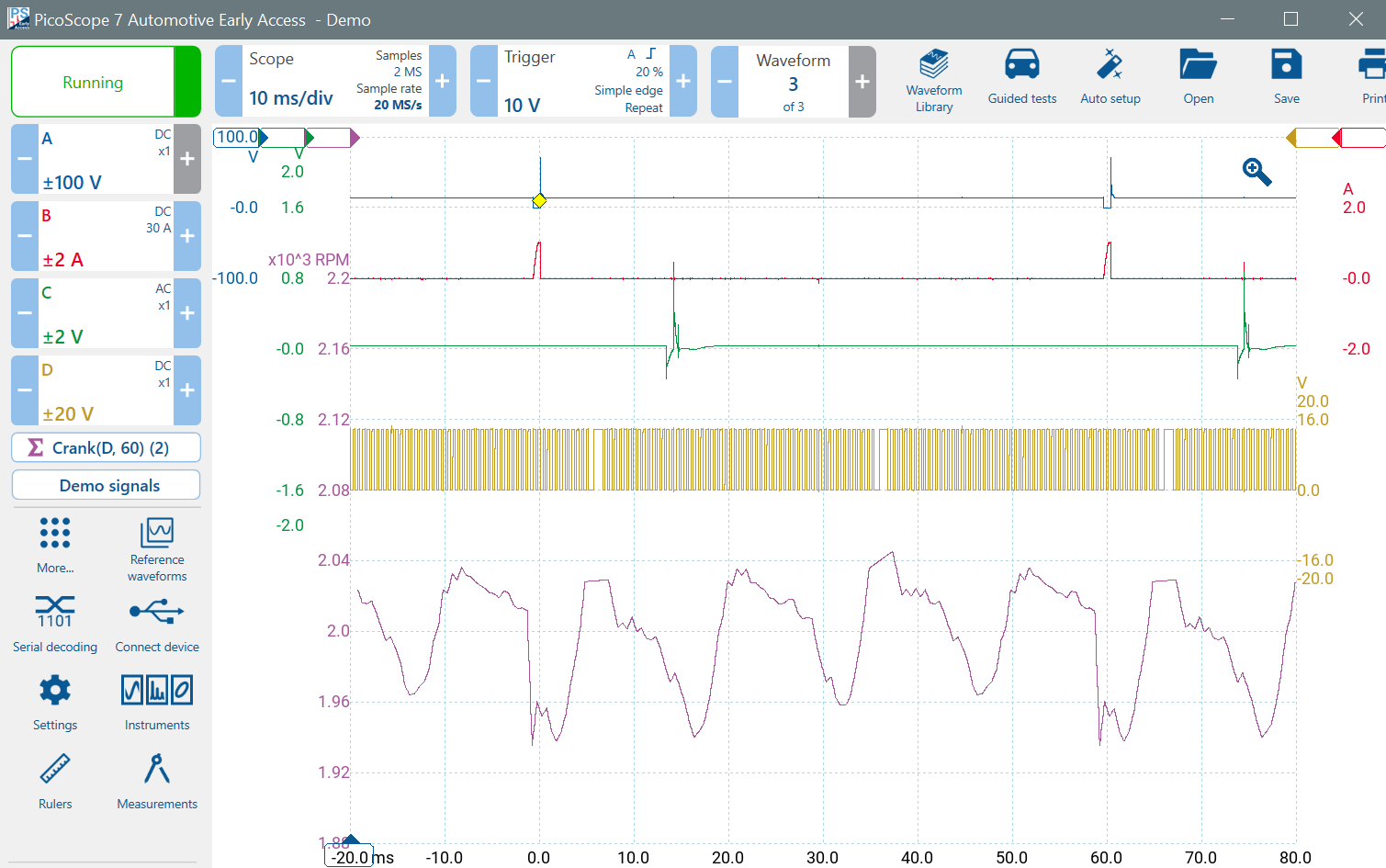The height and width of the screenshot is (868, 1386).
Task: Toggle the Running capture button
Action: click(93, 83)
